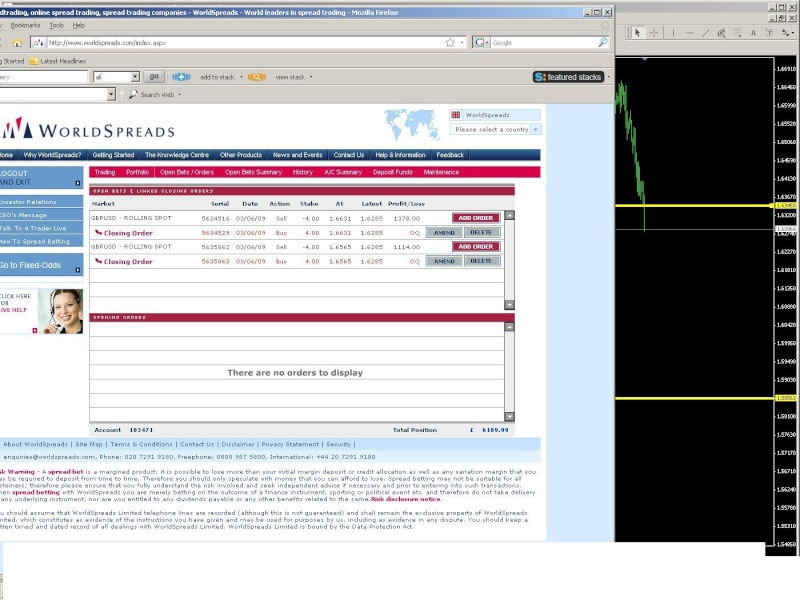Viewport: 800px width, 600px height.
Task: Click the bookmark star in the address bar
Action: click(x=450, y=43)
